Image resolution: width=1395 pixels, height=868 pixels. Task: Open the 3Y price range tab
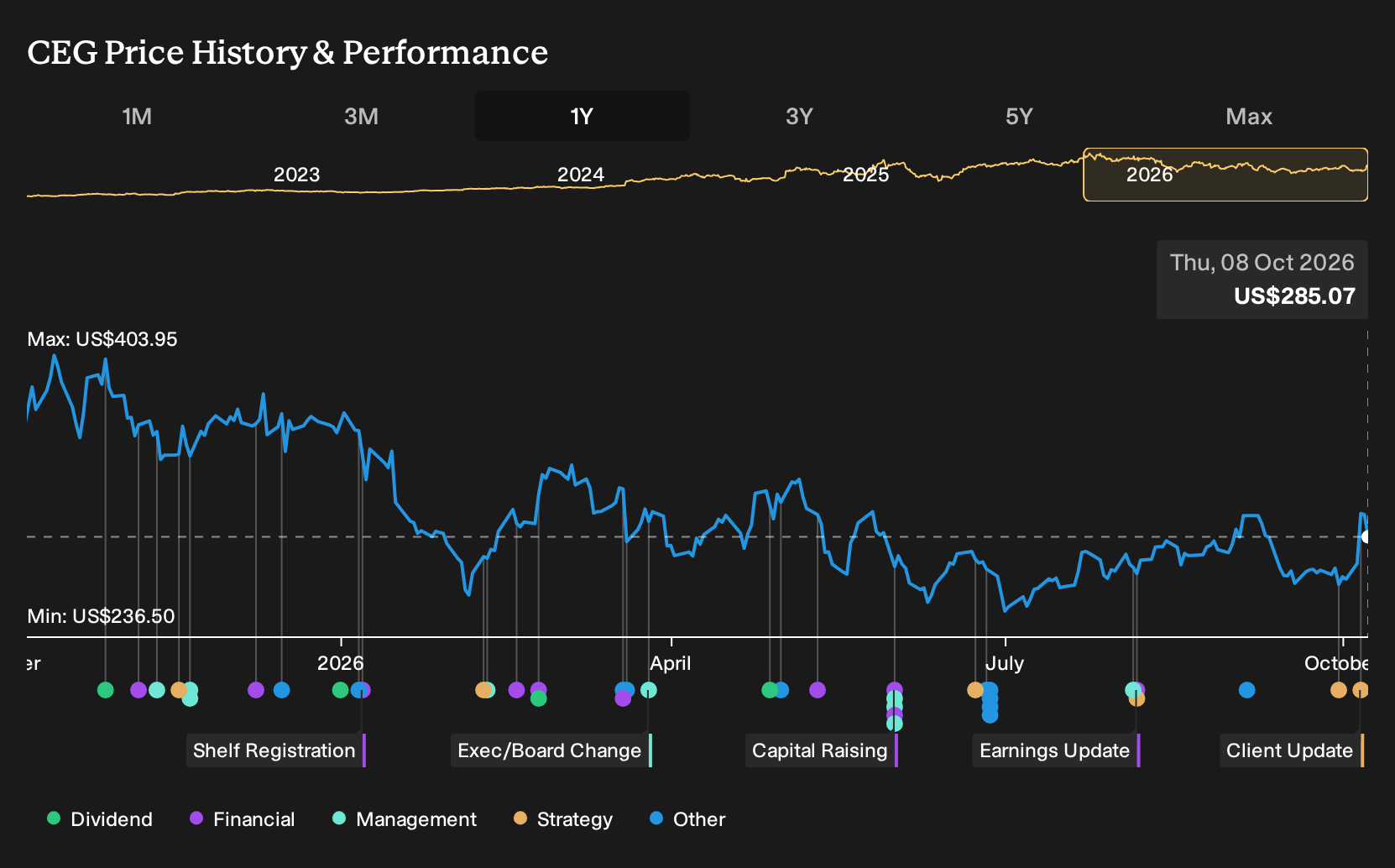(x=799, y=116)
